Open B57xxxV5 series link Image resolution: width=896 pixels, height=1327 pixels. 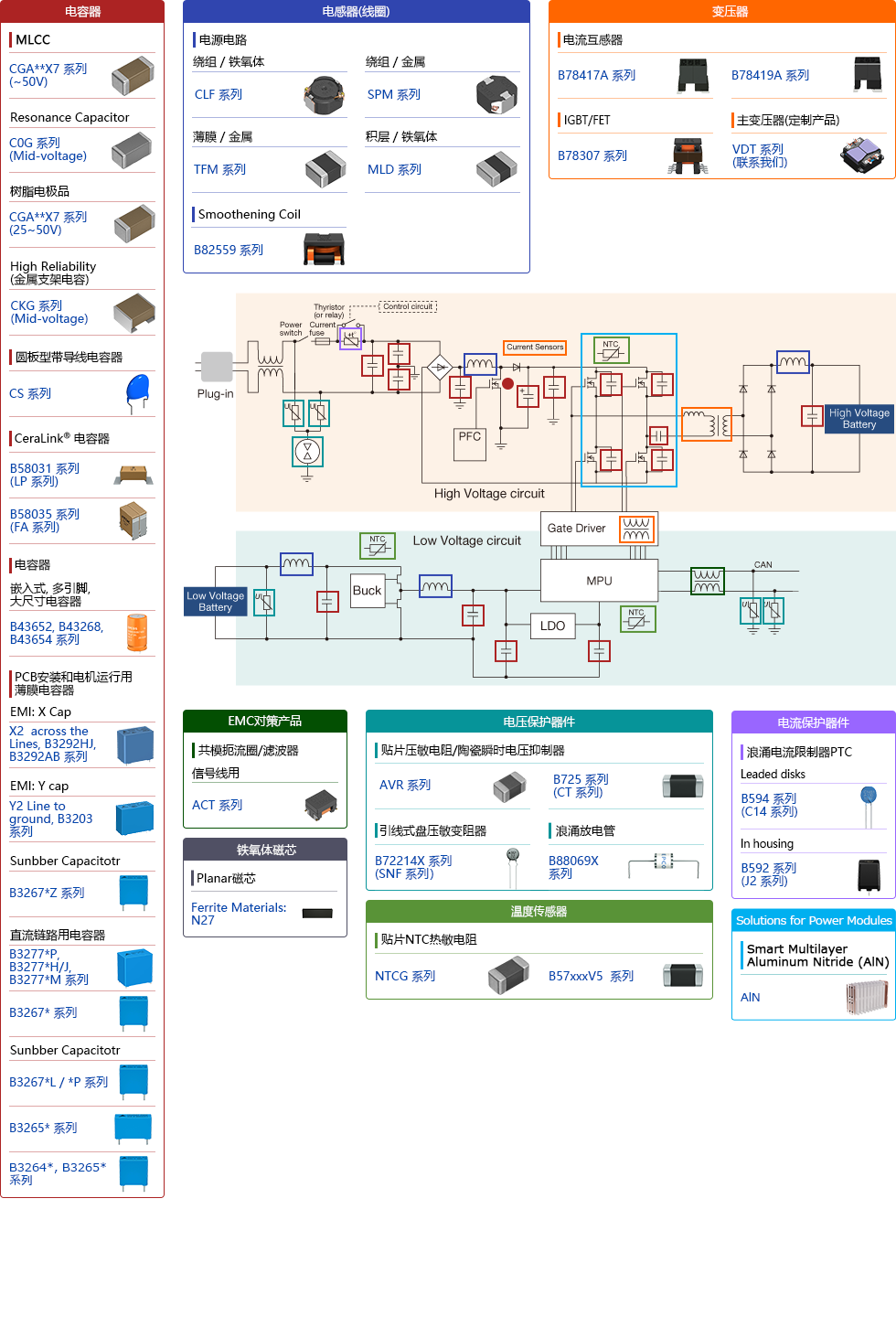click(592, 976)
